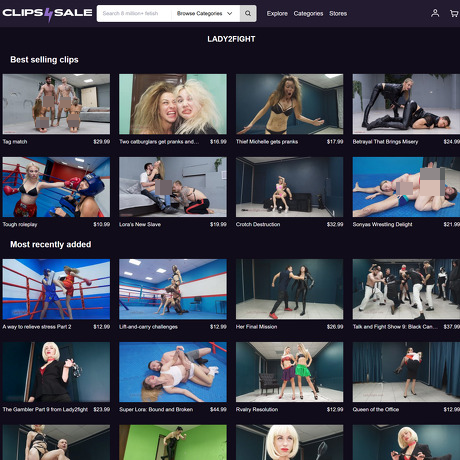Click the $26.99 price of Her Final Mission
Viewport: 460px width, 460px height.
[x=335, y=327]
